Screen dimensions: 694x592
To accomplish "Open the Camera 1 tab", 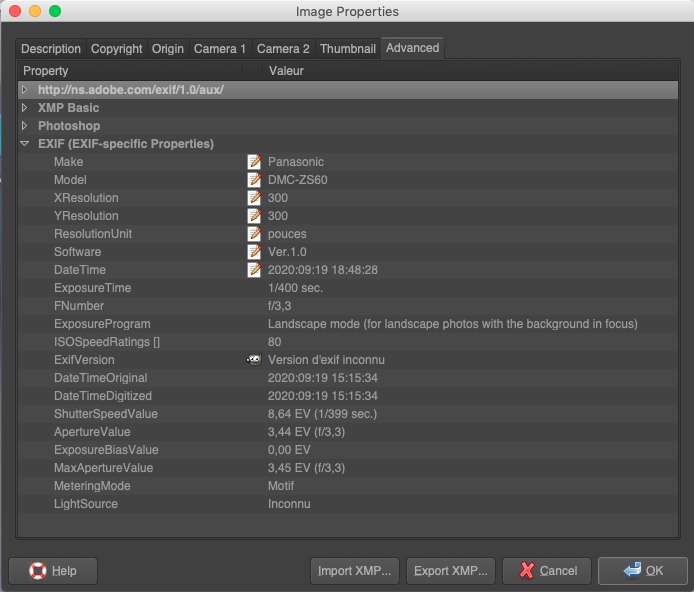I will 220,49.
